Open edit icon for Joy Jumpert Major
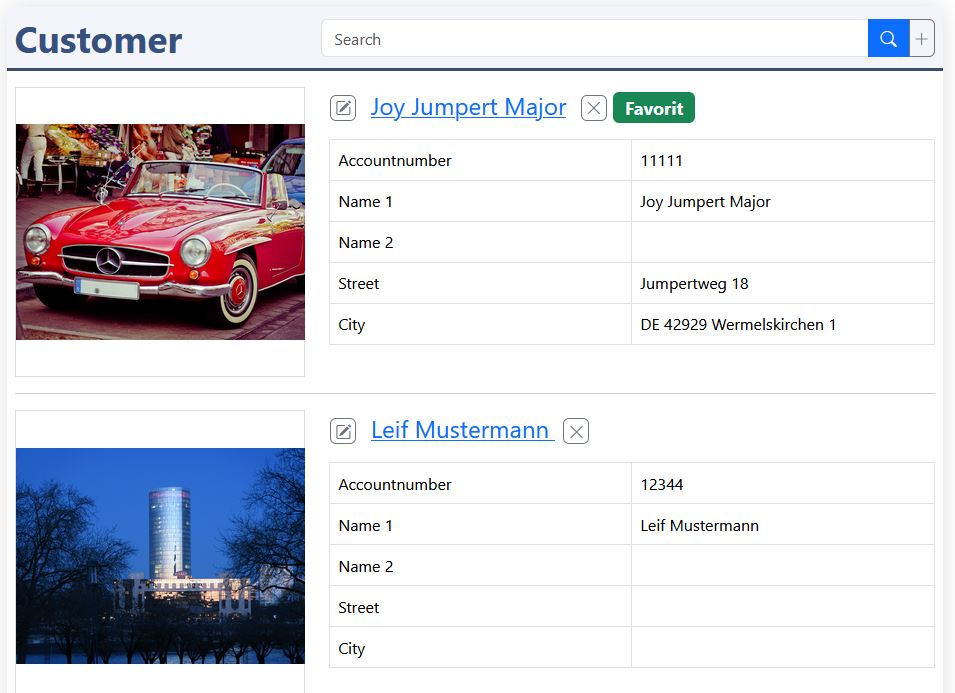 [x=343, y=108]
